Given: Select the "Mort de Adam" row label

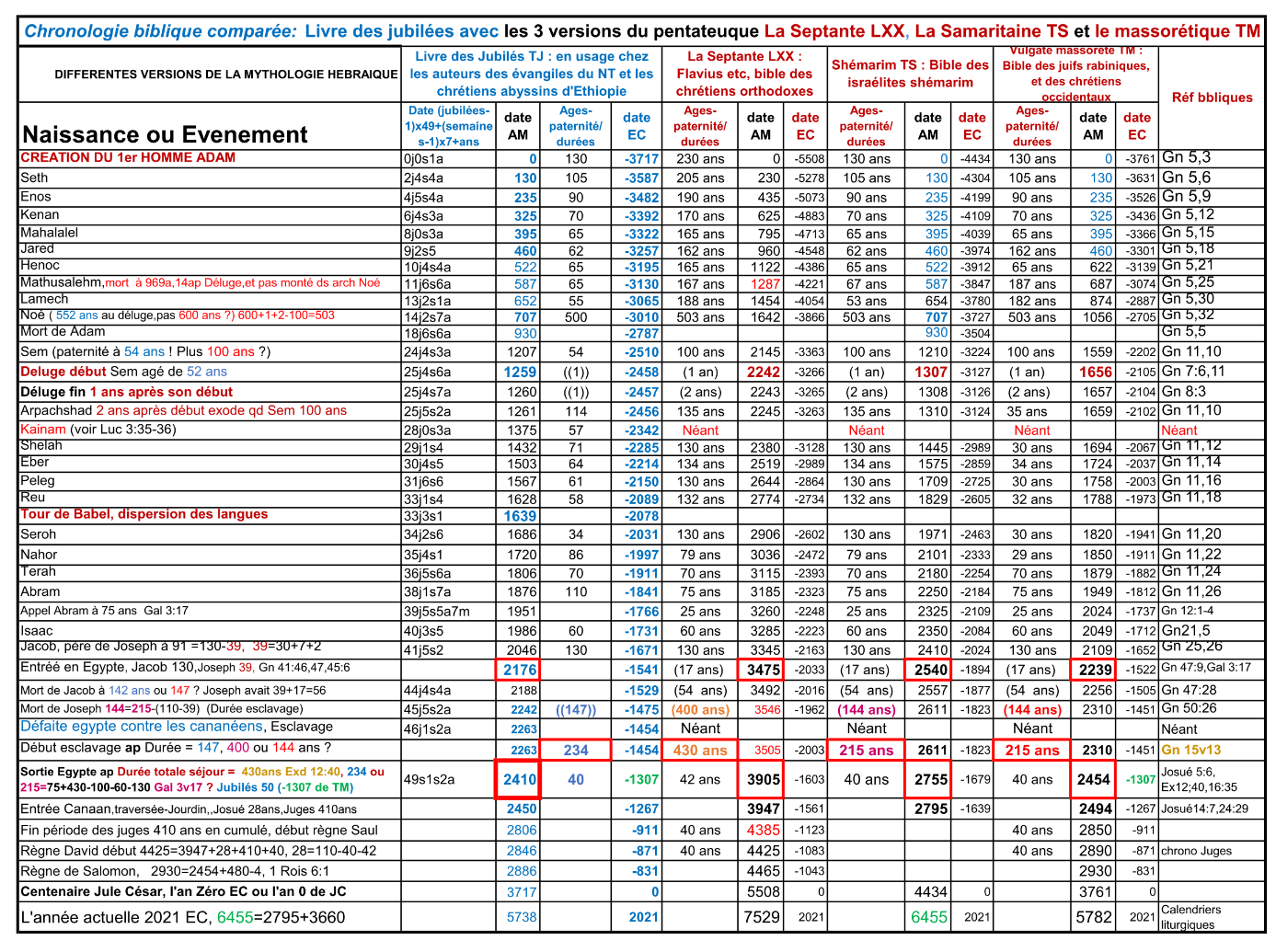Looking at the screenshot, I should (63, 331).
